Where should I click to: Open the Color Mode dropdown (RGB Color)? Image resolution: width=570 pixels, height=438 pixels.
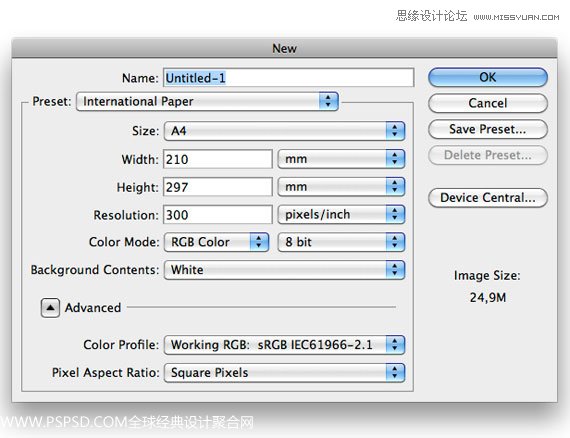(216, 242)
